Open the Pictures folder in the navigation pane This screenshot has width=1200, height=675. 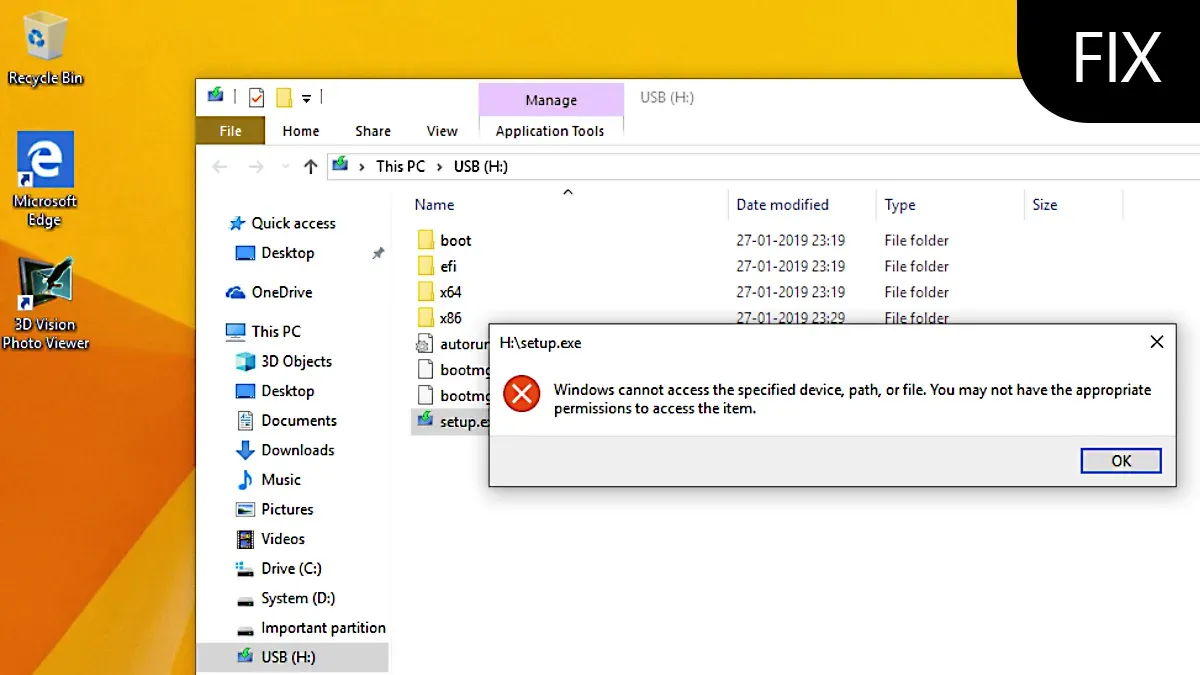click(x=275, y=509)
